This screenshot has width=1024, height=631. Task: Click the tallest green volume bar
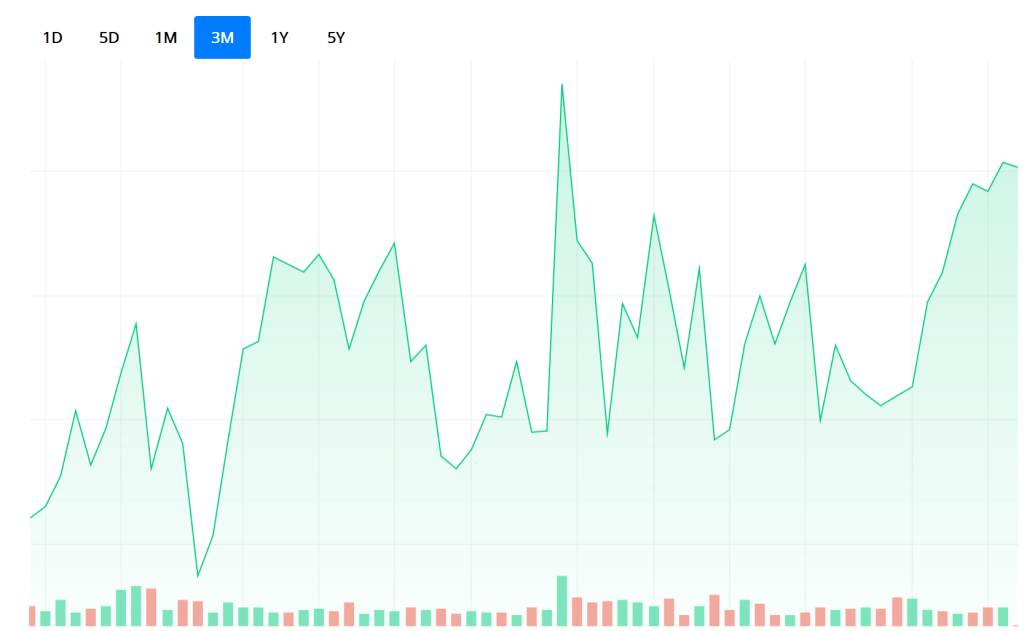(562, 600)
